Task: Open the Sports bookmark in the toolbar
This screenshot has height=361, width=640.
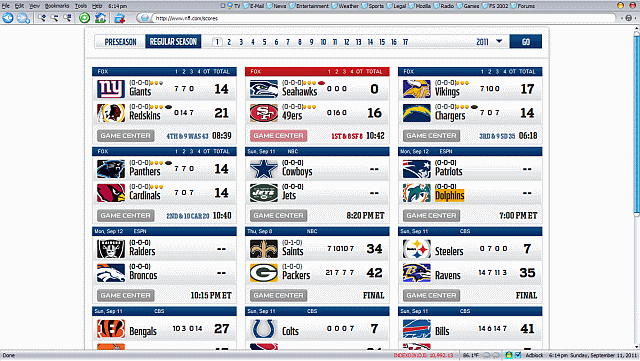Action: 373,6
